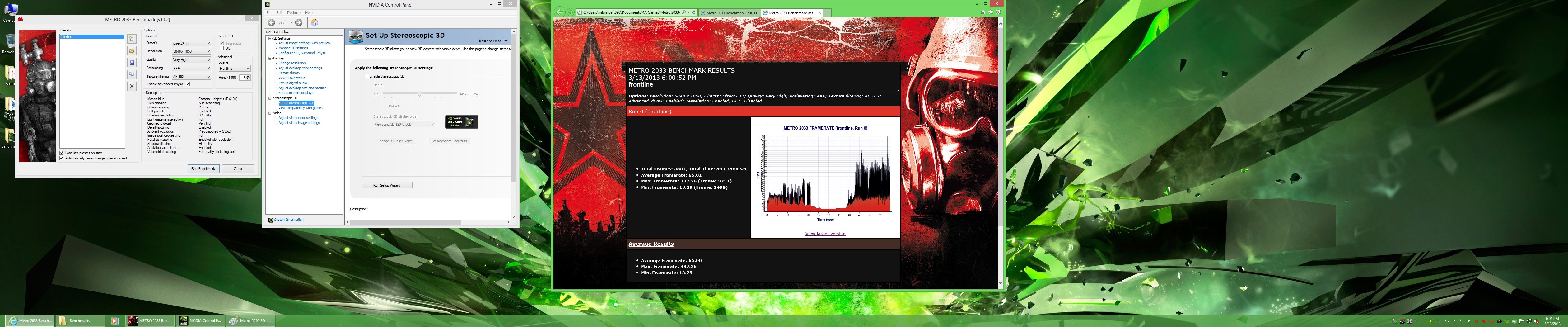Switch to first Metro 2033 Benchmark Results tab
Viewport: 1568px width, 327px height.
click(730, 13)
